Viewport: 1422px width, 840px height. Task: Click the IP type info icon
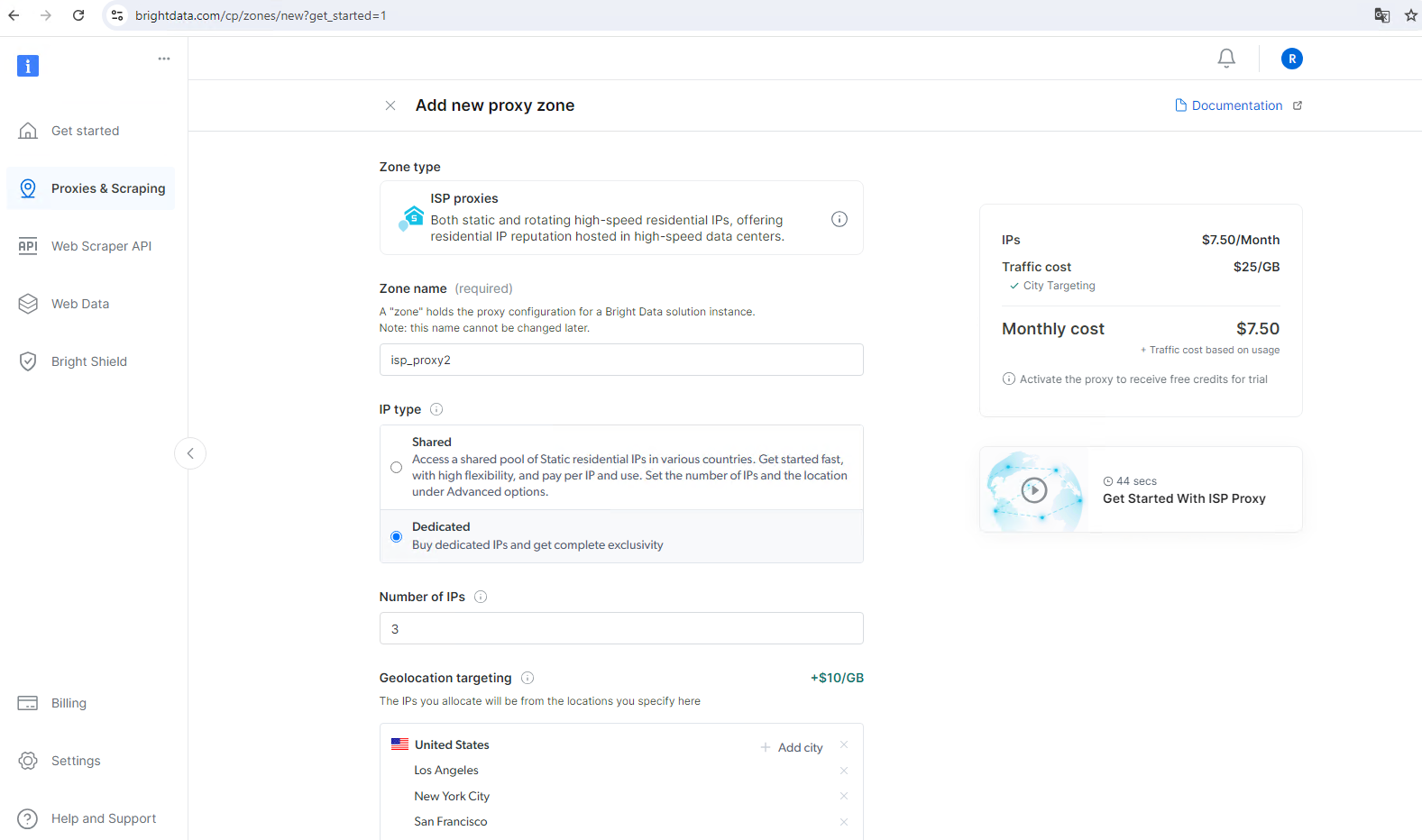pos(436,409)
